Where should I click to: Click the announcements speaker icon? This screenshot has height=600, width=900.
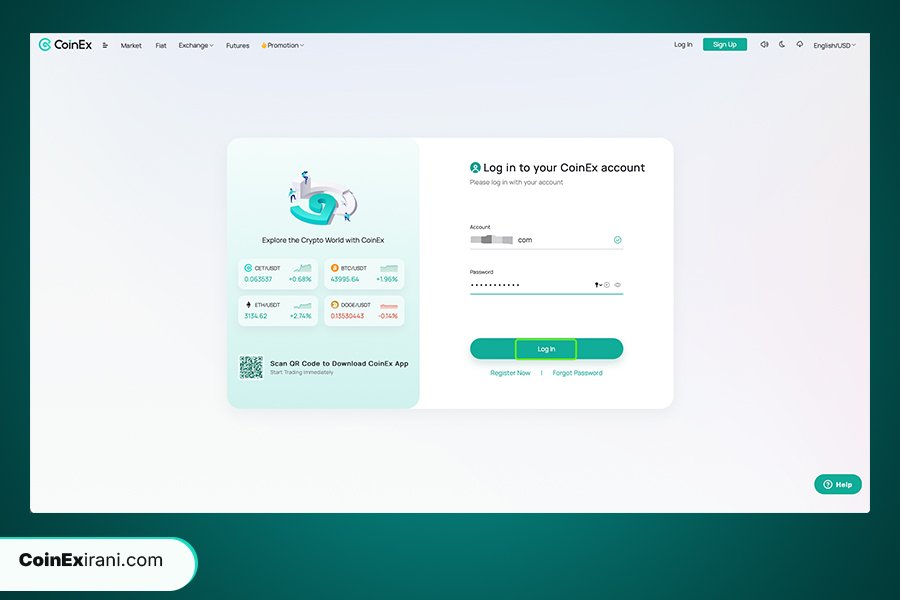click(x=764, y=44)
